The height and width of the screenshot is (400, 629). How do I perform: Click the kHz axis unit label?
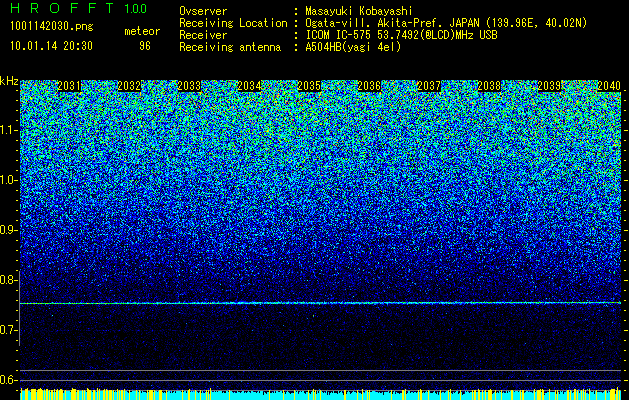click(9, 81)
